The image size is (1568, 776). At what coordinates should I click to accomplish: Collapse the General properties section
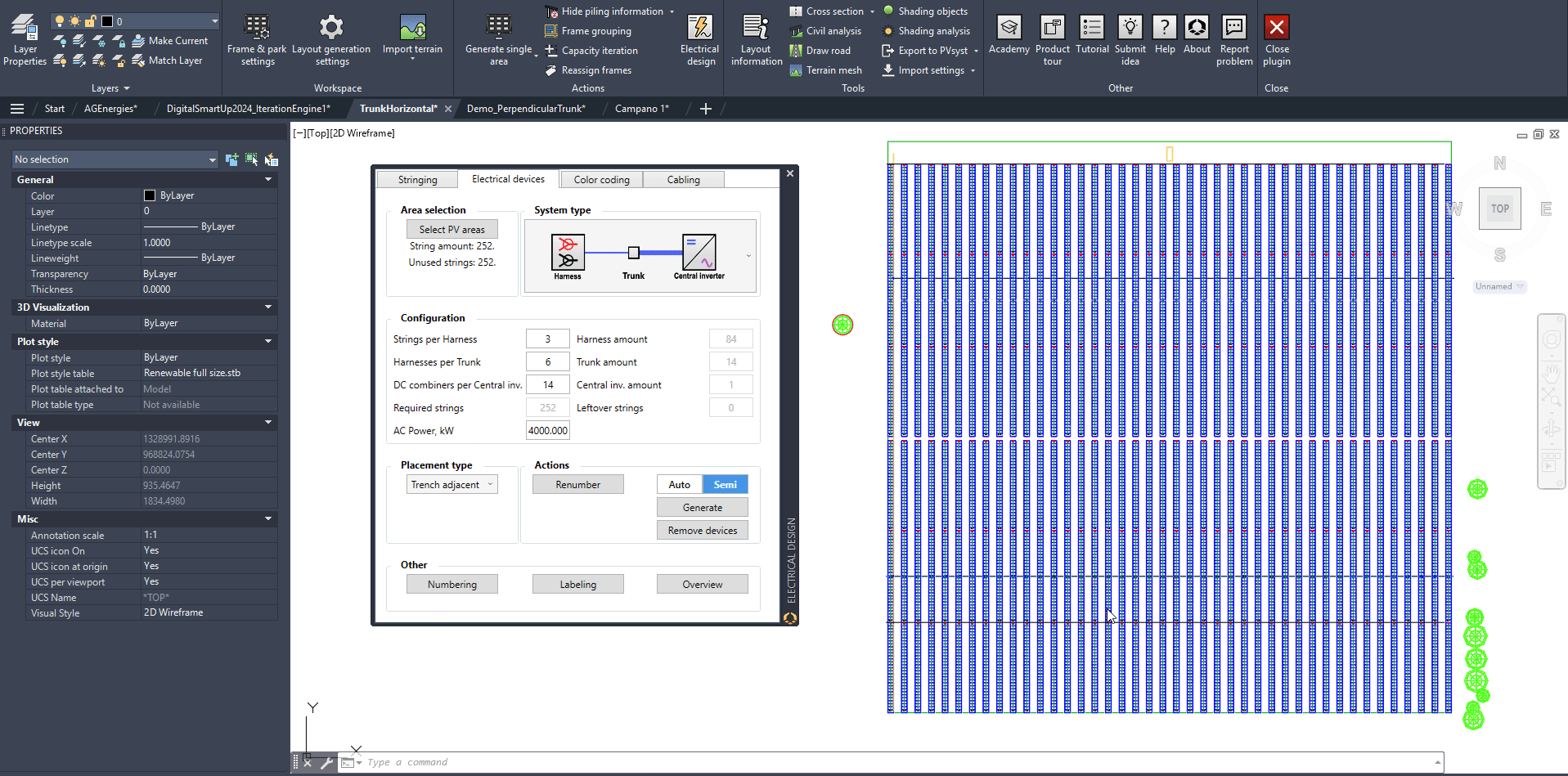268,180
